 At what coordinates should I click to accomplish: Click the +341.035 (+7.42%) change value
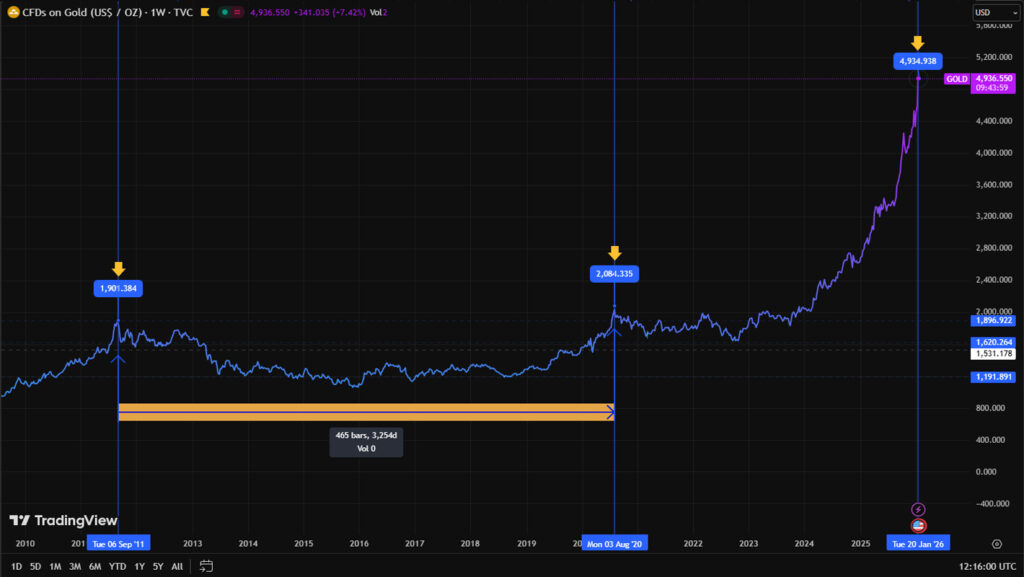point(329,12)
